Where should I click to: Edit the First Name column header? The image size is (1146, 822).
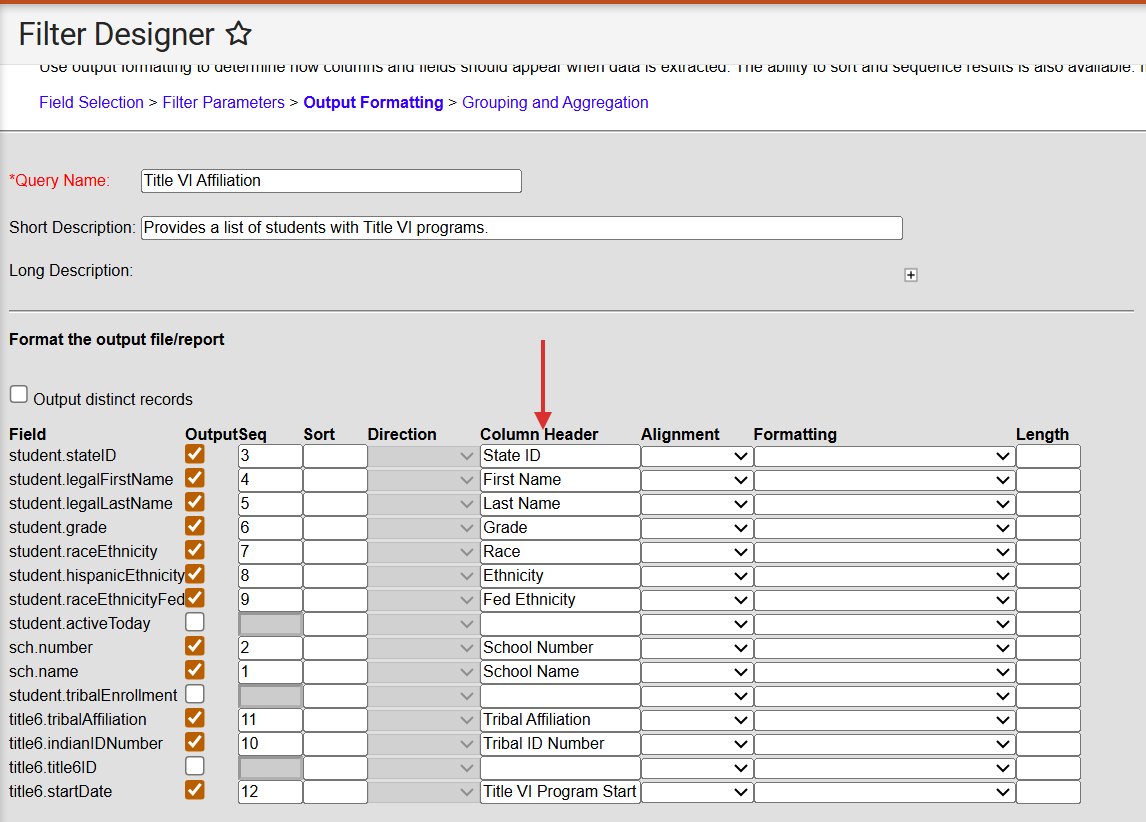click(560, 480)
